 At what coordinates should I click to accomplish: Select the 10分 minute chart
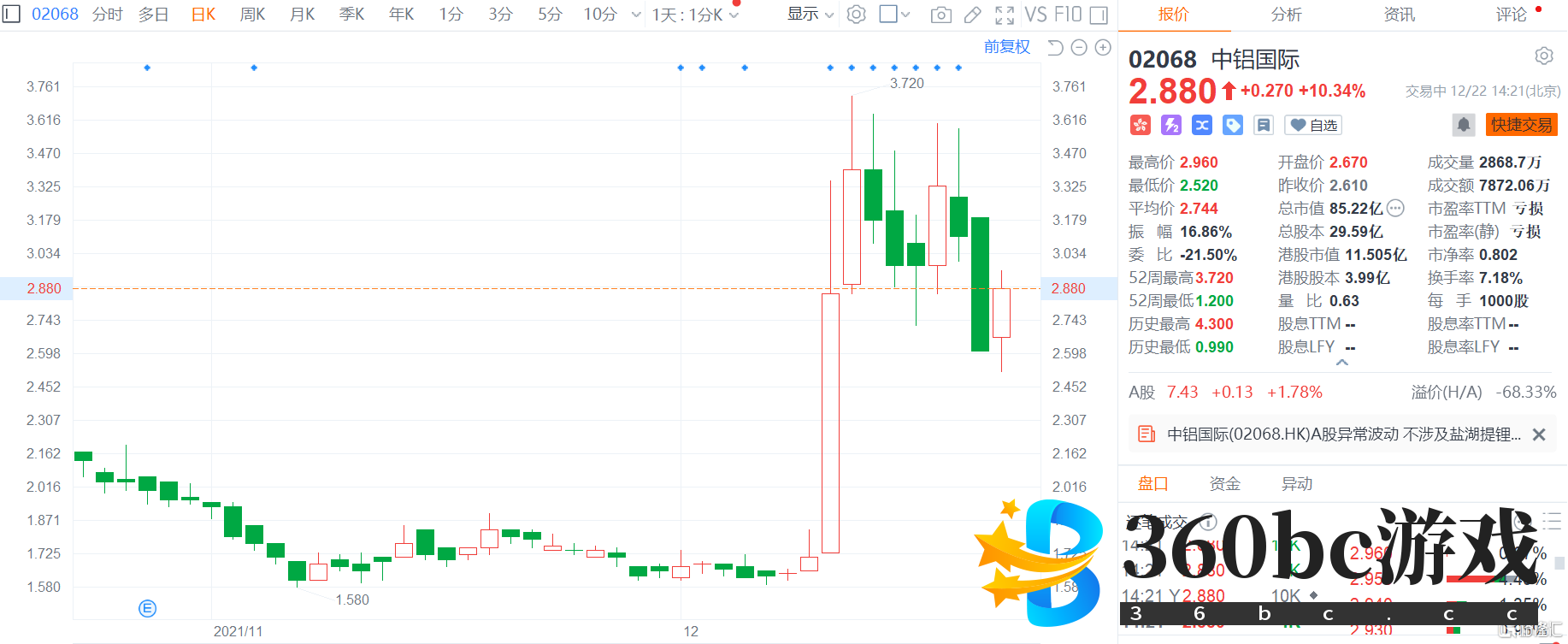tap(600, 15)
